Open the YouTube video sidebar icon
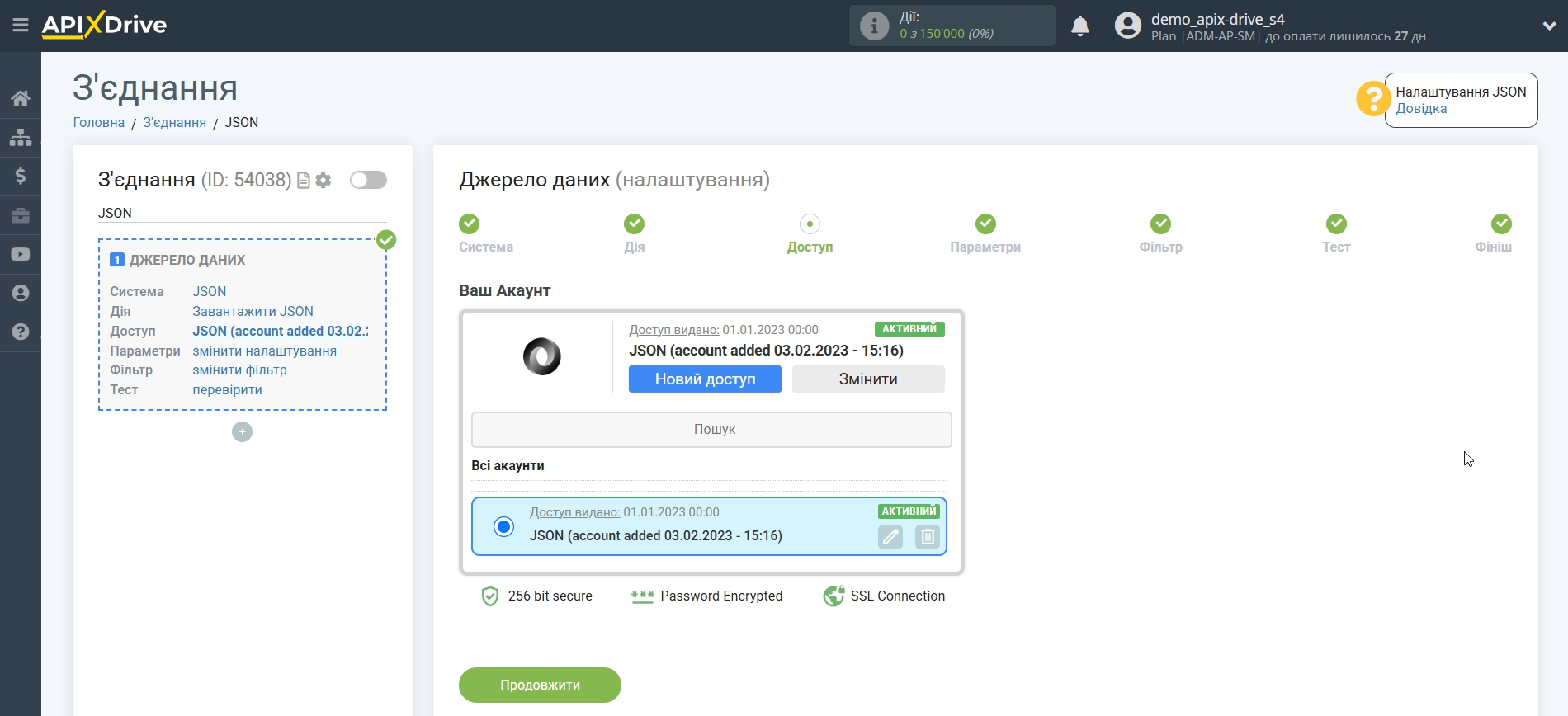1568x716 pixels. pyautogui.click(x=21, y=254)
